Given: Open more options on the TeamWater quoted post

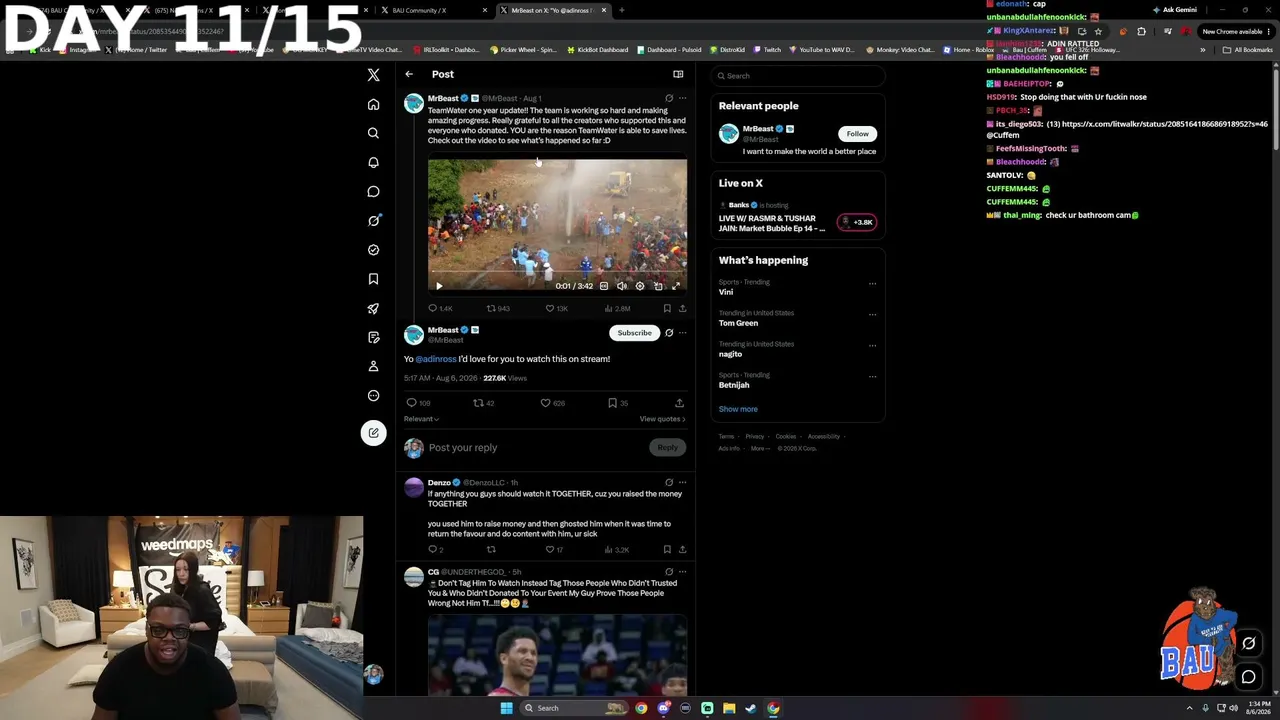Looking at the screenshot, I should [x=683, y=98].
